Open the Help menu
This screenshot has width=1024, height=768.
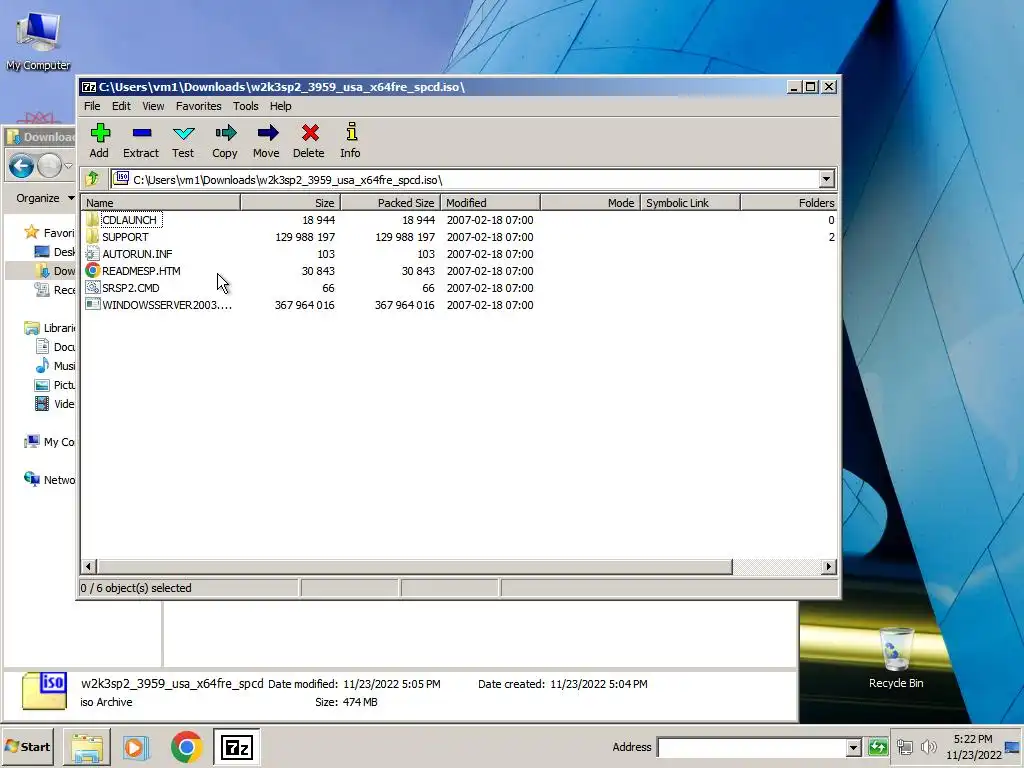tap(281, 106)
